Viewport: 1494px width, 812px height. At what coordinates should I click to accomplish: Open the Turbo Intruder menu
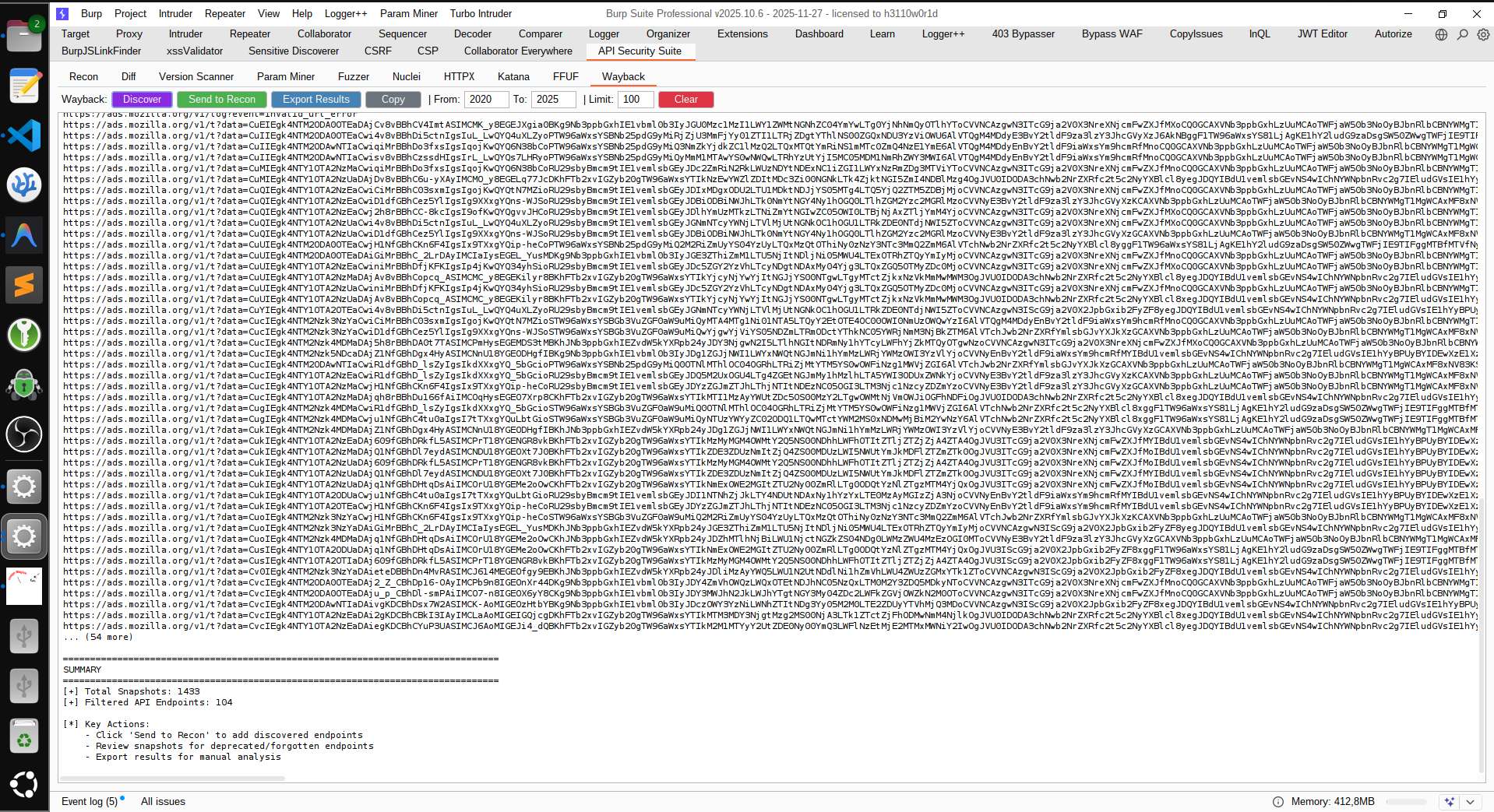pos(481,13)
